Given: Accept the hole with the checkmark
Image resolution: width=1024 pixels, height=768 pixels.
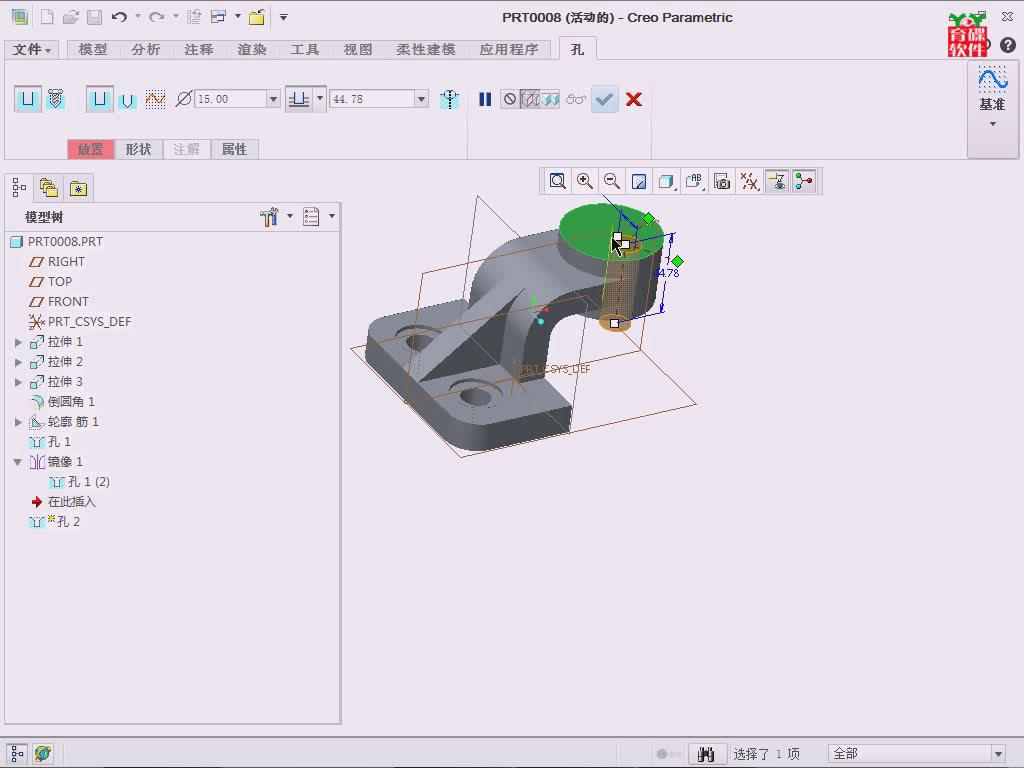Looking at the screenshot, I should pos(605,99).
